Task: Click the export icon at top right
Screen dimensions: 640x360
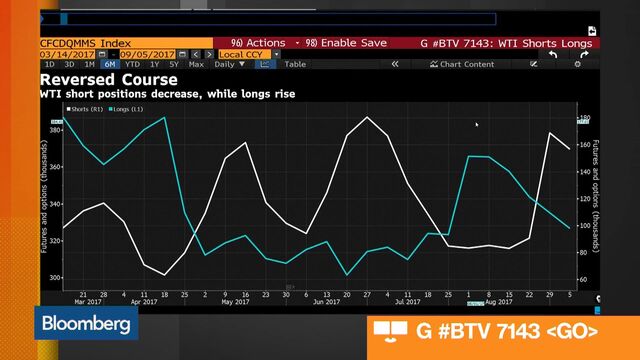Action: (x=592, y=31)
